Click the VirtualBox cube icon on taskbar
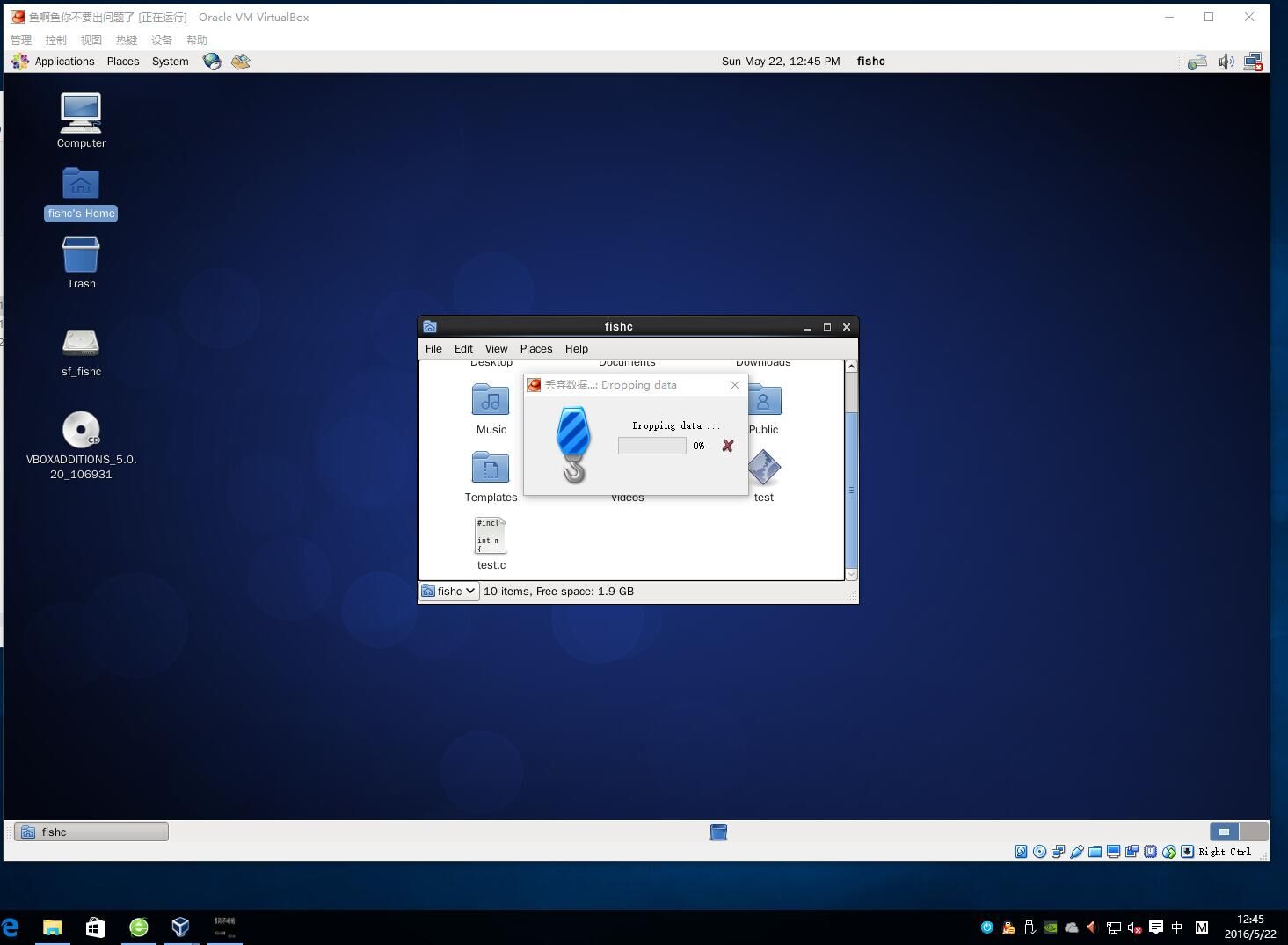1288x945 pixels. point(181,927)
